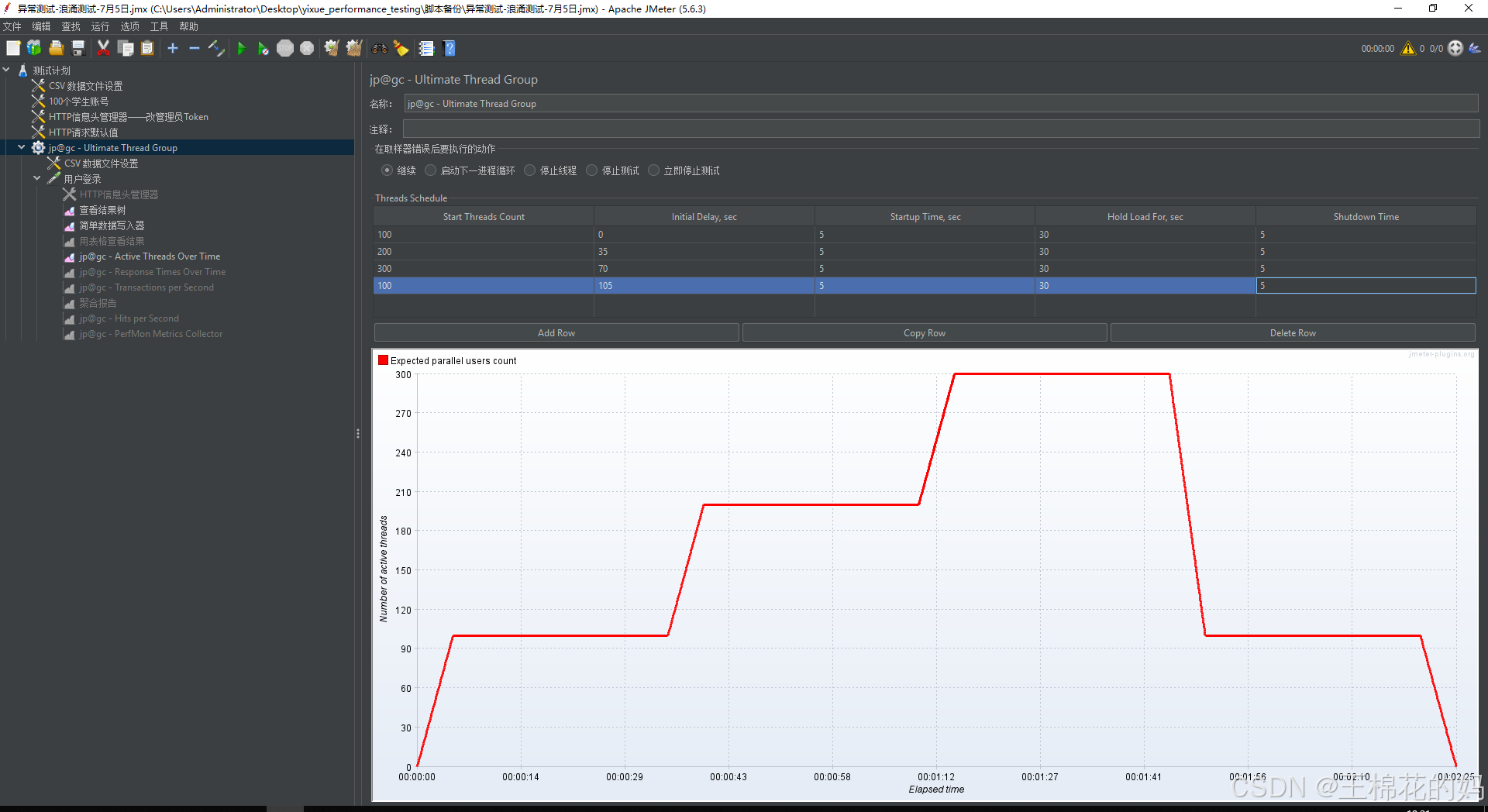
Task: Create a new test plan via toolbar
Action: click(x=13, y=48)
